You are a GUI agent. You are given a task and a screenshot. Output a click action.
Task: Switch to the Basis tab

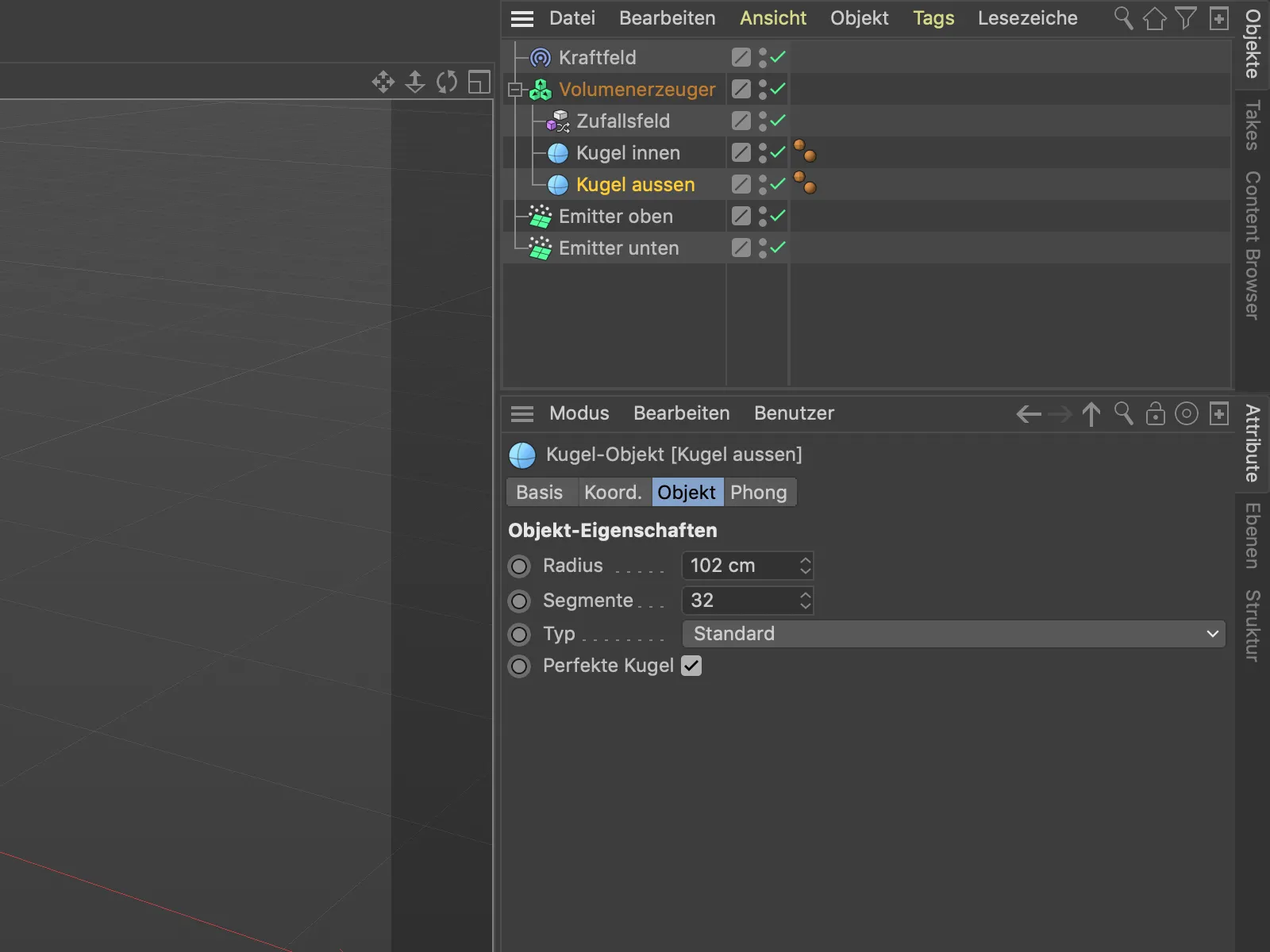tap(540, 493)
